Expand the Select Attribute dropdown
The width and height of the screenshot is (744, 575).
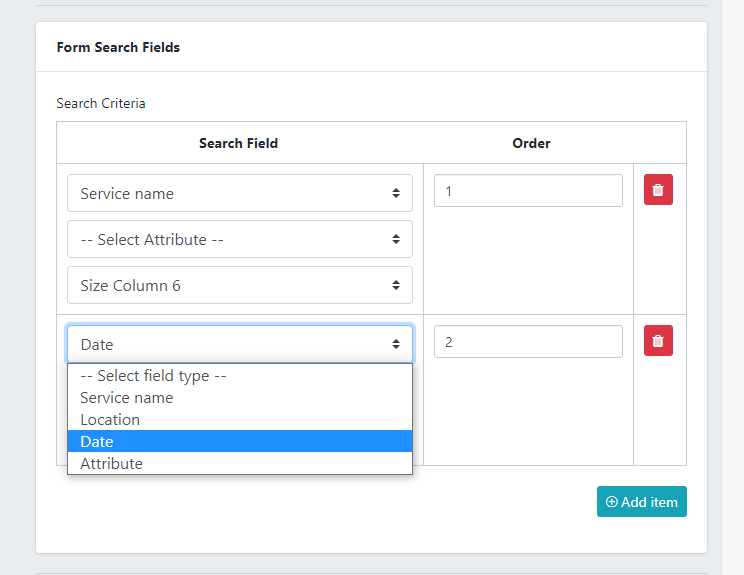[239, 240]
